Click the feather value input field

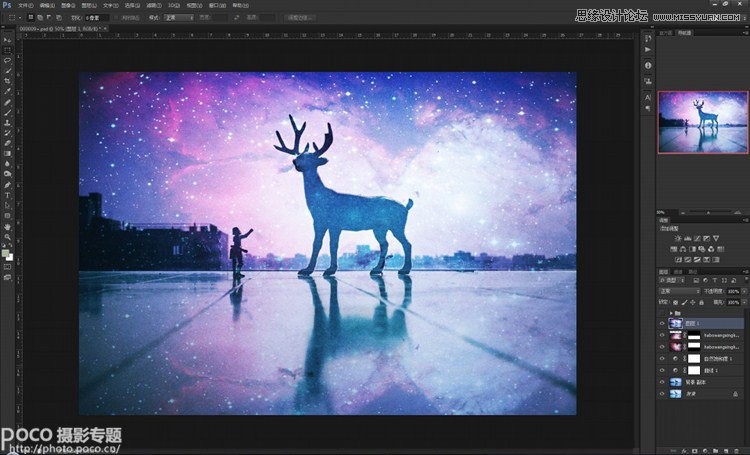tap(97, 18)
